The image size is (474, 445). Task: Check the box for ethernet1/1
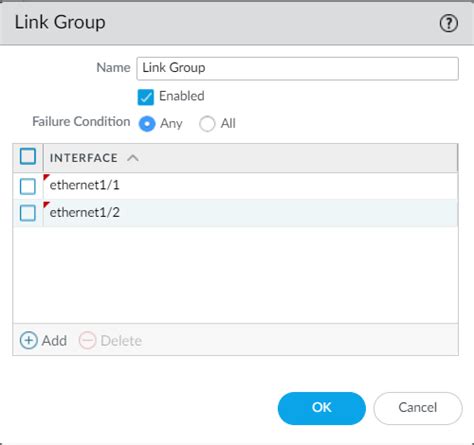(28, 186)
